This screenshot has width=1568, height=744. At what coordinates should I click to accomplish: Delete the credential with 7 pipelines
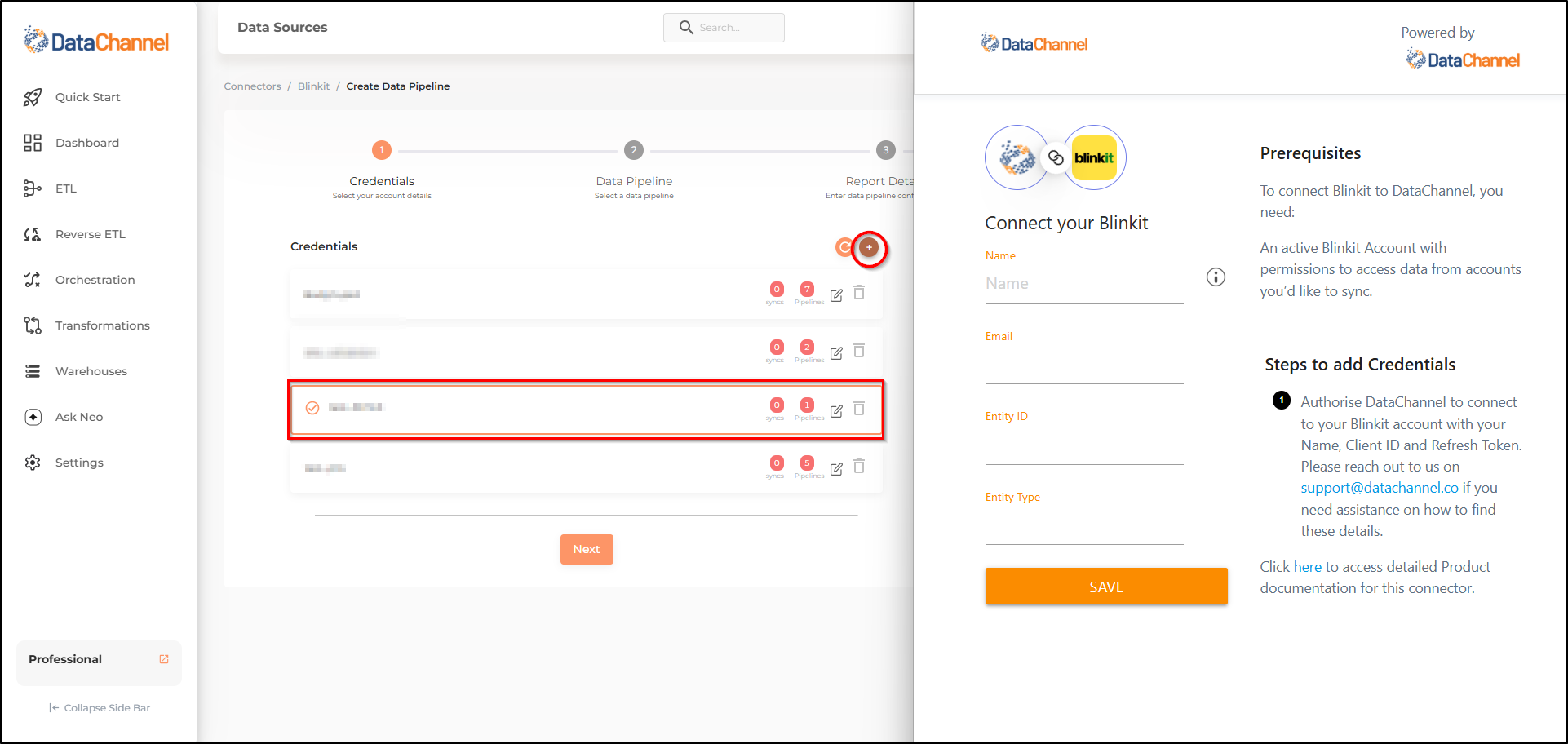point(859,292)
